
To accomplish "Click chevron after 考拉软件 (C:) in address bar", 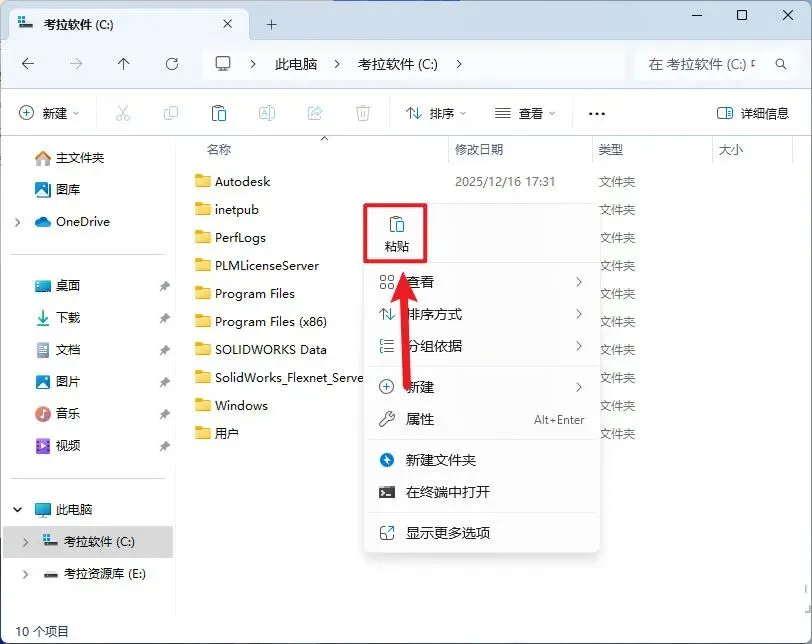I will point(459,64).
